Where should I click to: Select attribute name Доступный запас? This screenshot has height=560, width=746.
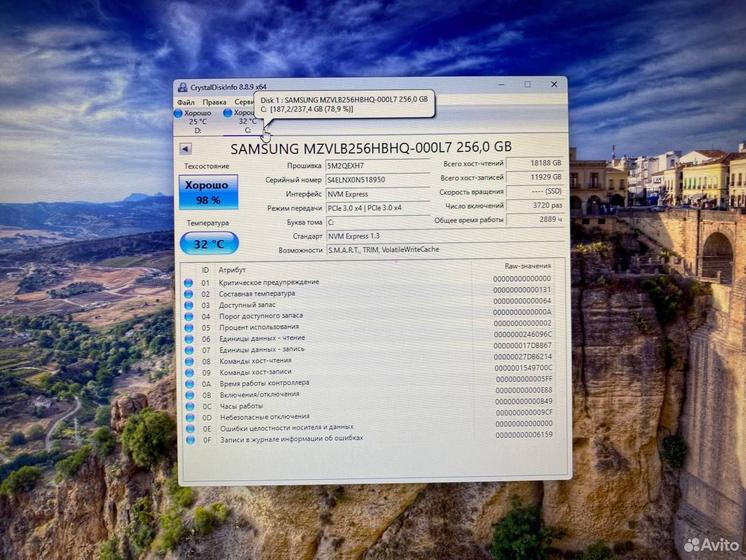[247, 305]
